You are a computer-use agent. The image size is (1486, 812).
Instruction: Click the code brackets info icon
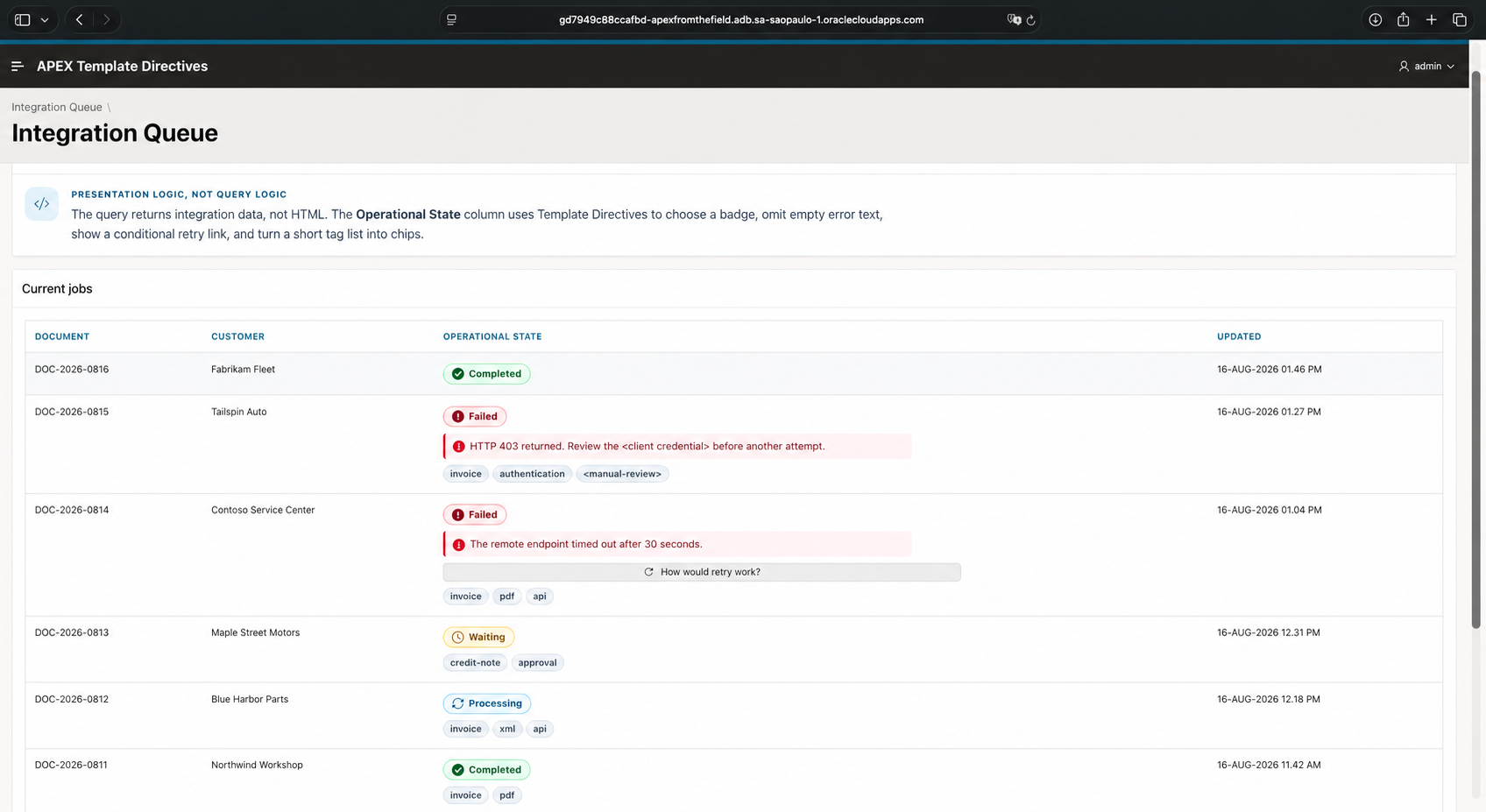(x=41, y=203)
